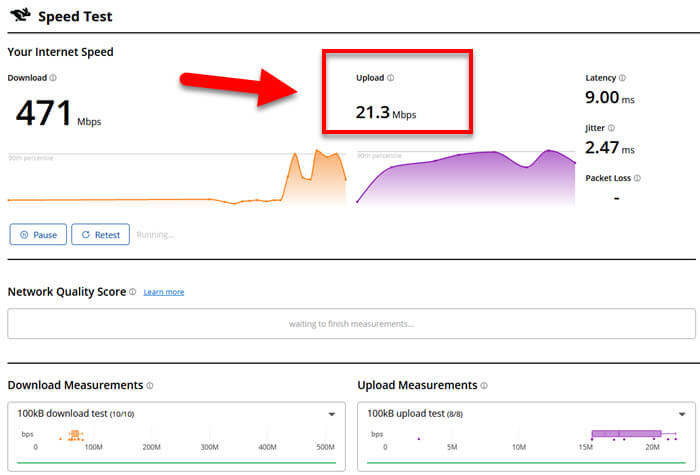The width and height of the screenshot is (700, 475).
Task: Select the 2.47 ms jitter value
Action: pos(610,148)
